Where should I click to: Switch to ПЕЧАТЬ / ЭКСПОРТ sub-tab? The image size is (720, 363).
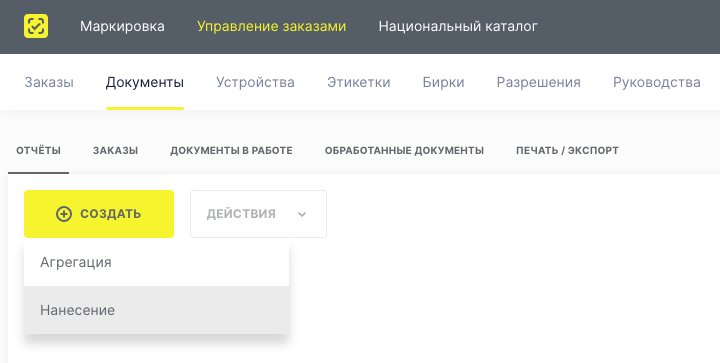(568, 151)
